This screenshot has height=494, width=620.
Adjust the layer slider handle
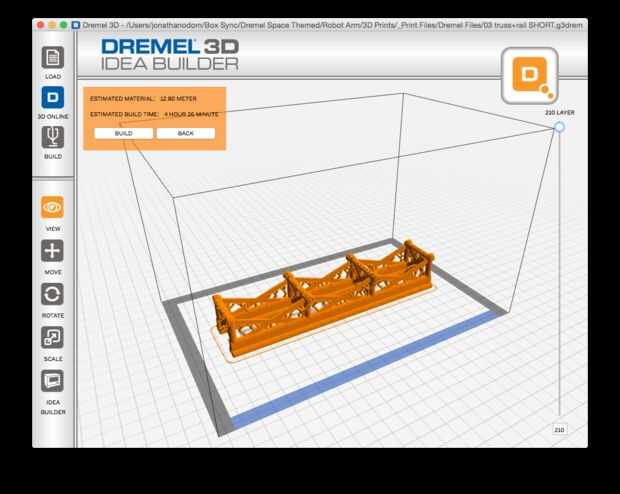pyautogui.click(x=559, y=127)
